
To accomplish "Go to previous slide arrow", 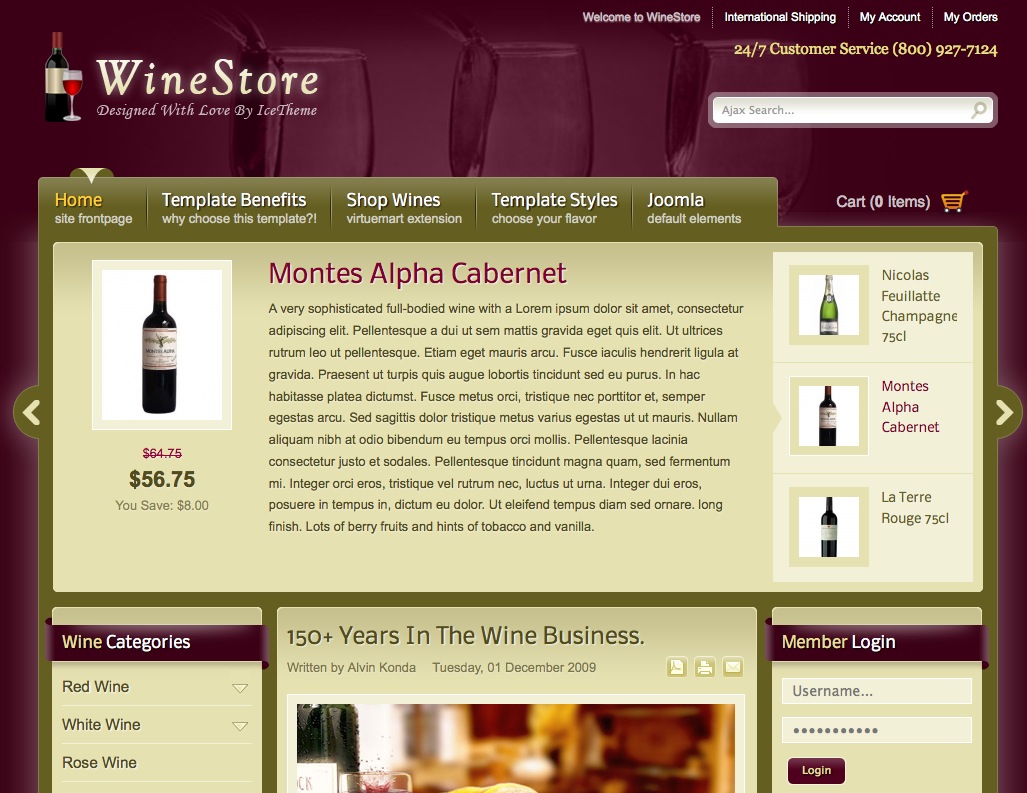I will tap(29, 412).
